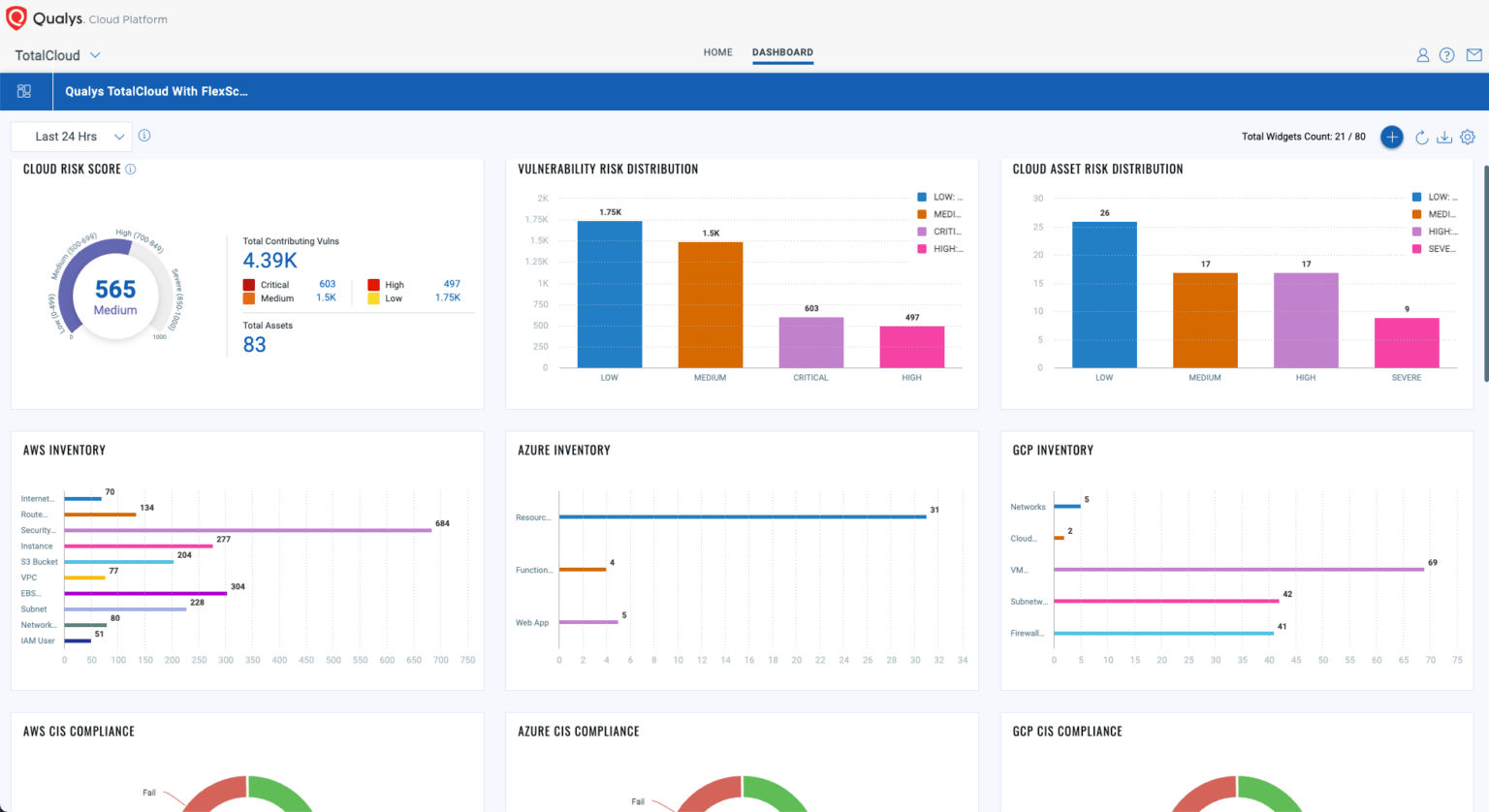Expand the TotalCloud module selector
1489x812 pixels.
[55, 55]
